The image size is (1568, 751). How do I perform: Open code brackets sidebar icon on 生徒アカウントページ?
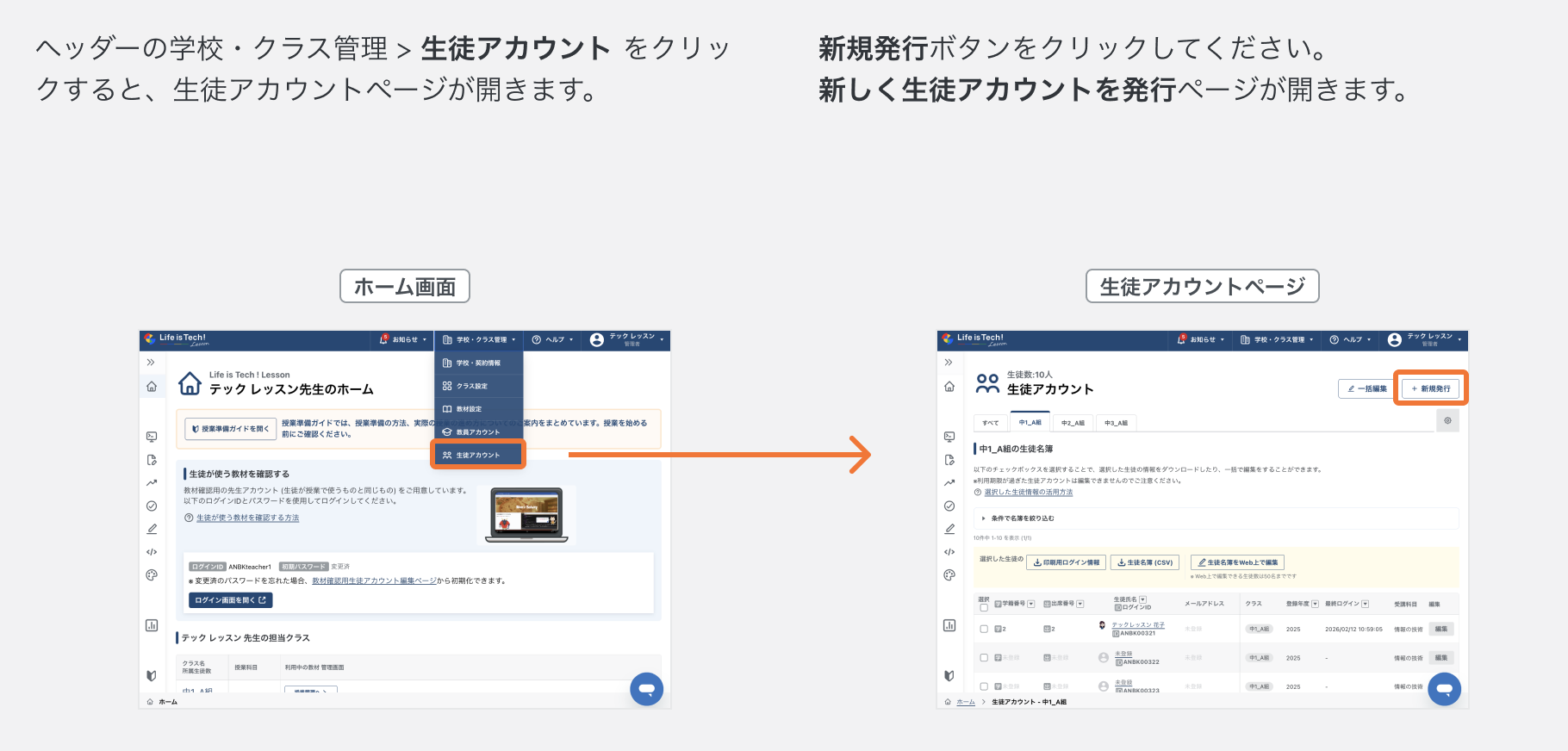(949, 552)
